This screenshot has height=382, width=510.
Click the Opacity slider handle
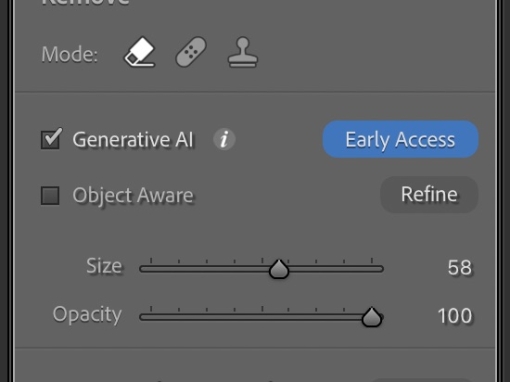(x=371, y=317)
